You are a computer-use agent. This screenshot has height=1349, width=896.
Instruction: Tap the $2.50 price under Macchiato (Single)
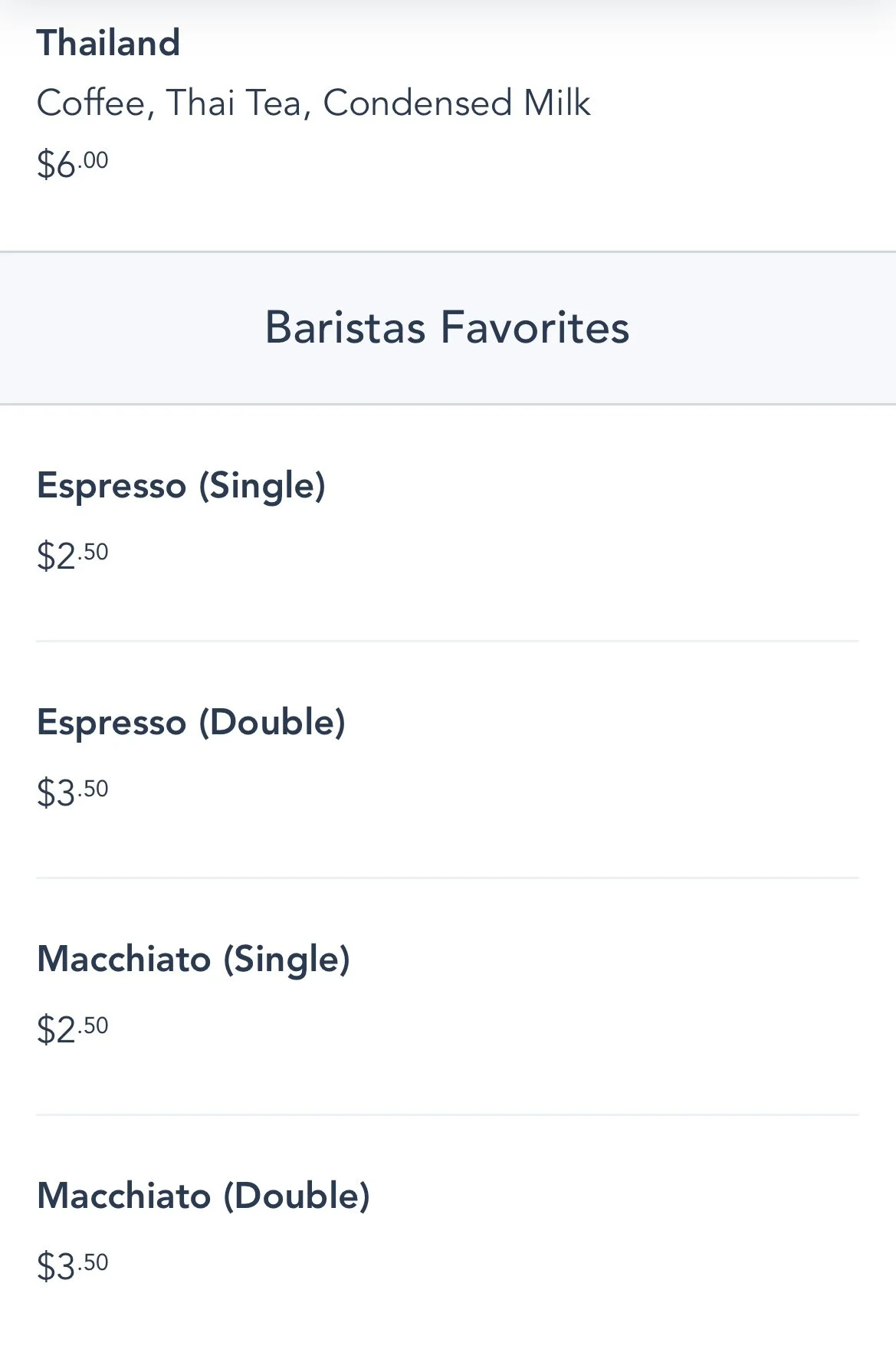point(73,1029)
